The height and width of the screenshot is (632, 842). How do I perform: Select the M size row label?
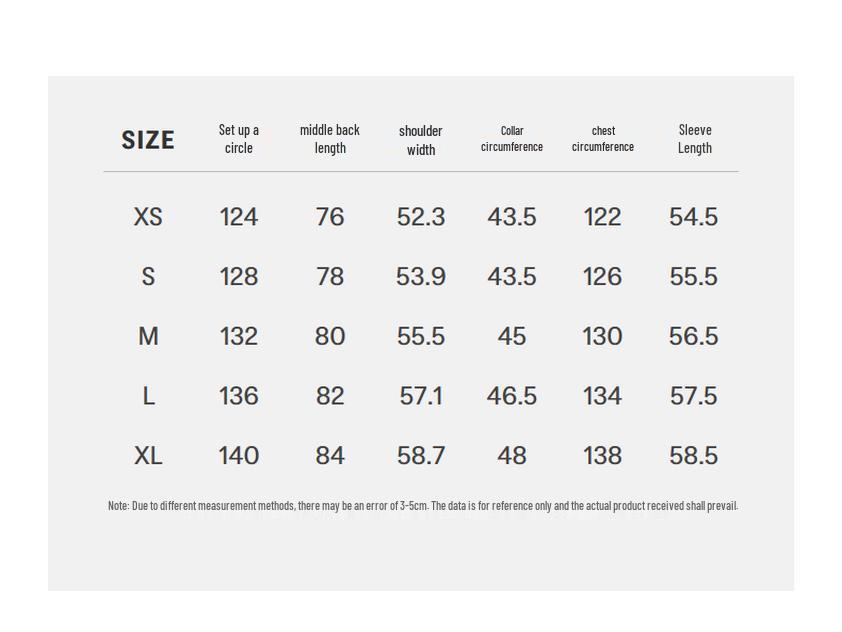click(x=148, y=337)
